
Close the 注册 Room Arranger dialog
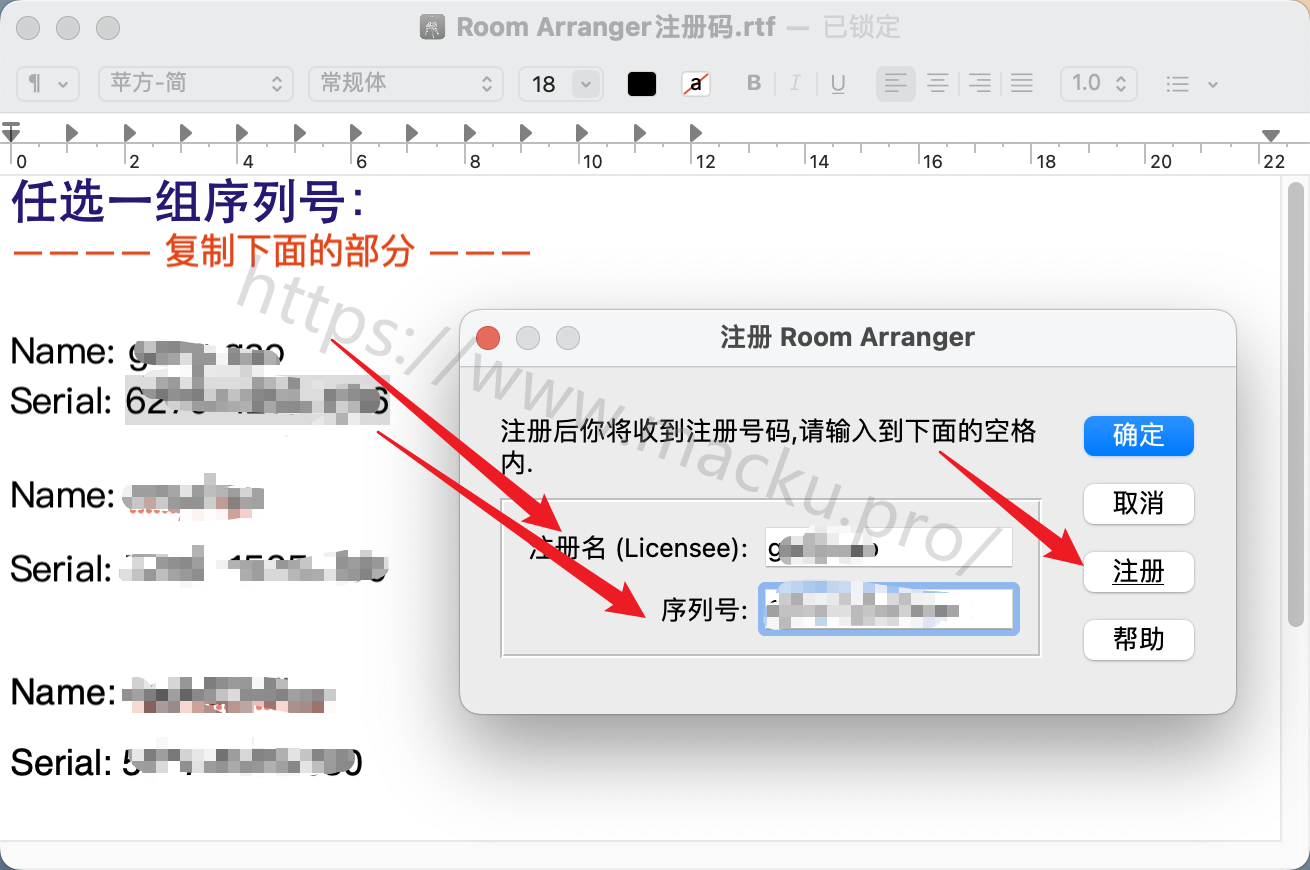[x=488, y=338]
